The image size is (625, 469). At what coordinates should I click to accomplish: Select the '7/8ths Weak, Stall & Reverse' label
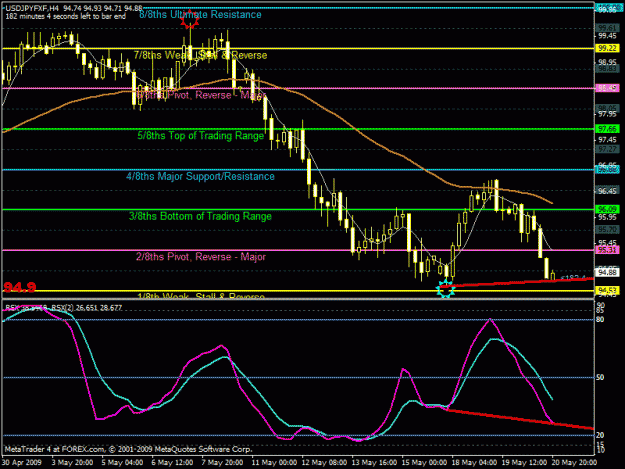click(200, 55)
